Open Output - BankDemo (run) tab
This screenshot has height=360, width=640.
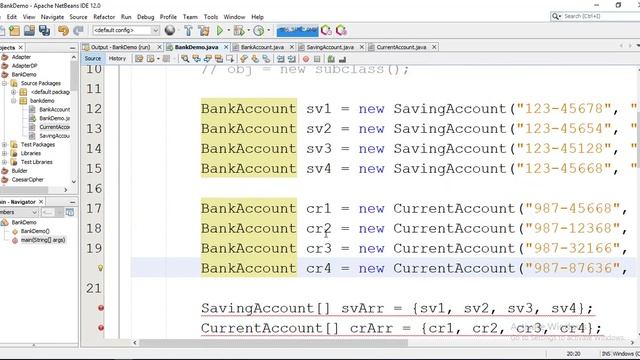pyautogui.click(x=120, y=47)
